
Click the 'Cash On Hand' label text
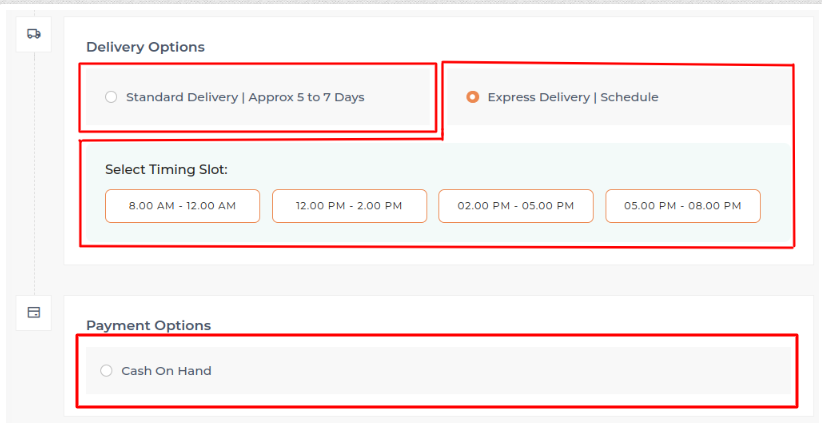tap(166, 371)
